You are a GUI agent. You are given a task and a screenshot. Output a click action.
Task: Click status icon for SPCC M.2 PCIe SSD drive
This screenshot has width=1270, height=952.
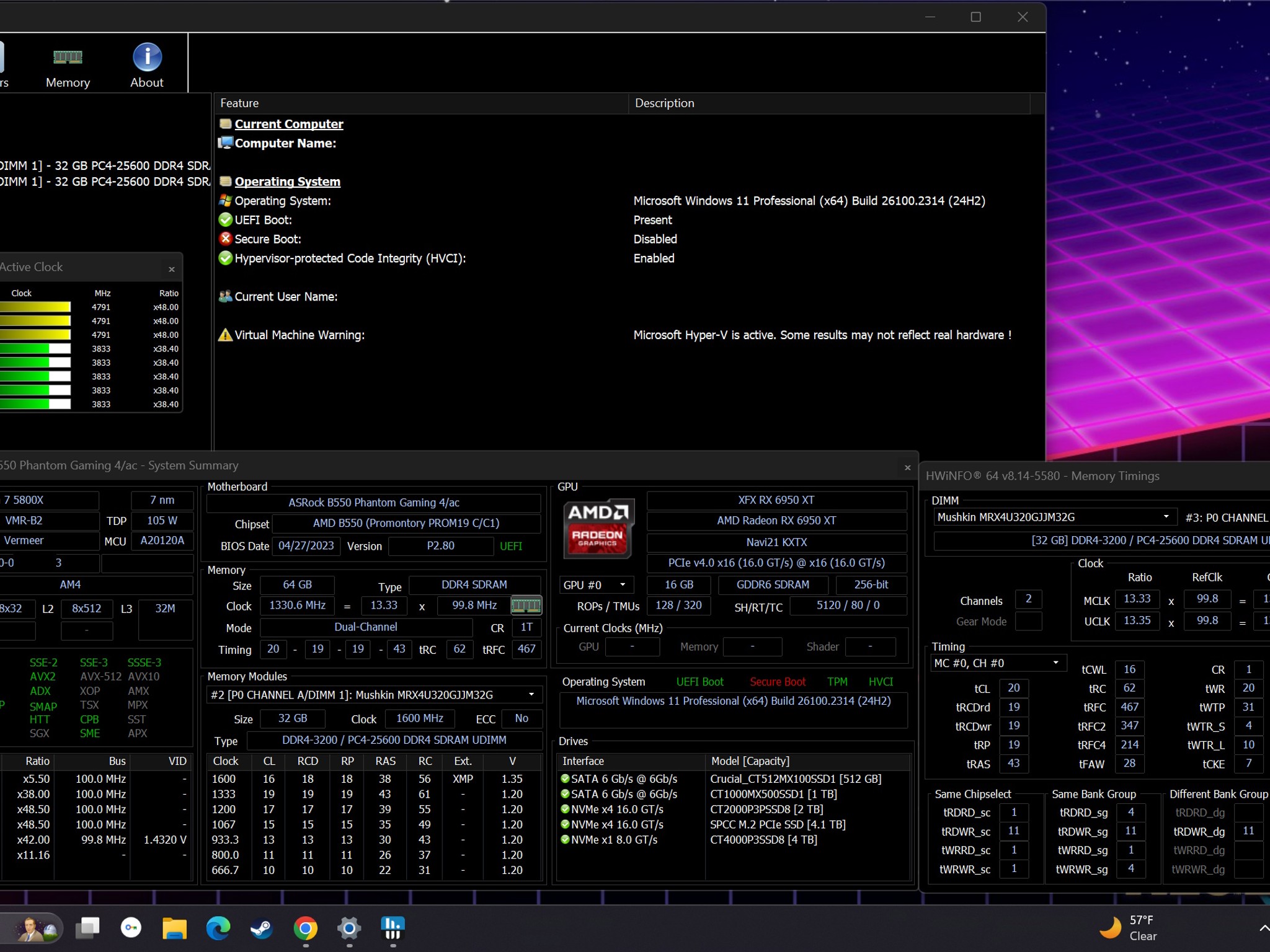tap(565, 824)
